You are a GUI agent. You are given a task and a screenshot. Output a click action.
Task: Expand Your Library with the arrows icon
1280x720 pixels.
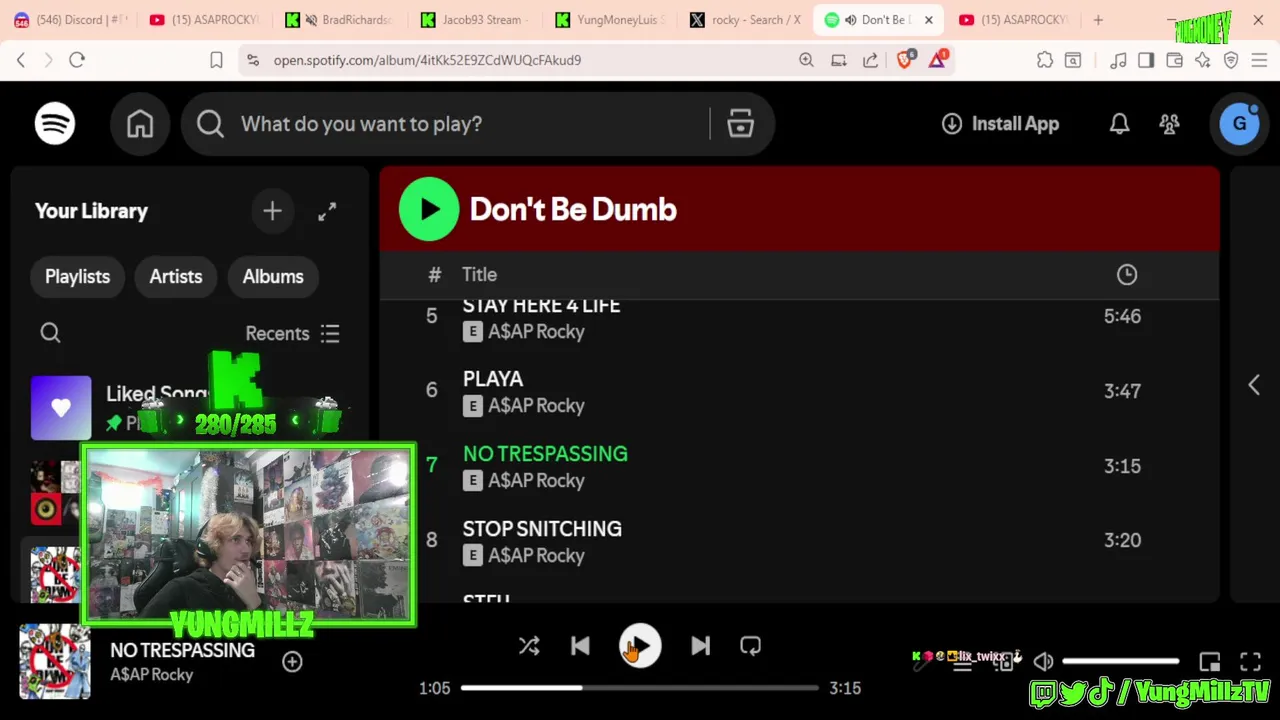327,211
